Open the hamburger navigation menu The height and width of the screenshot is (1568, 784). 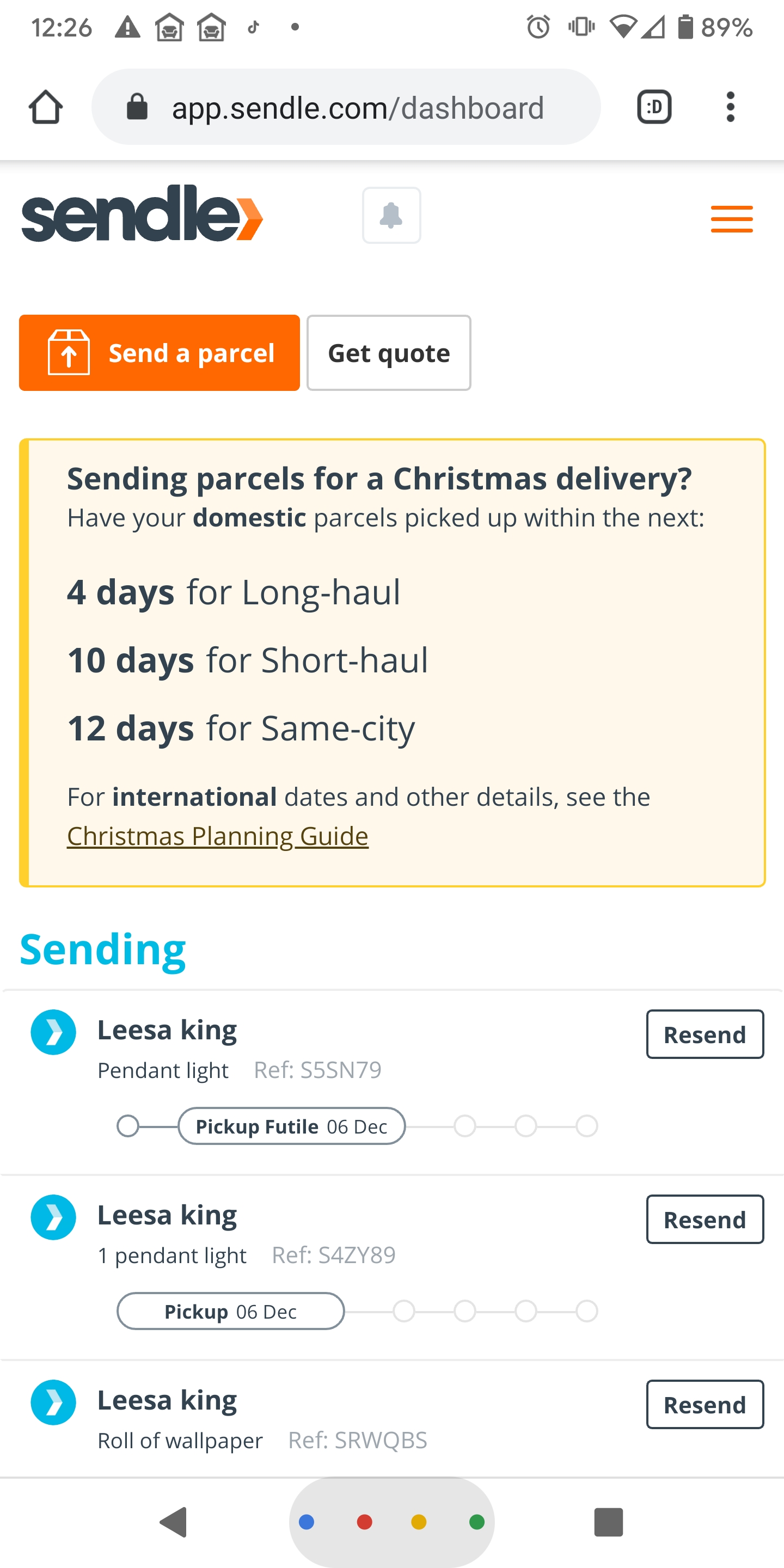click(732, 219)
